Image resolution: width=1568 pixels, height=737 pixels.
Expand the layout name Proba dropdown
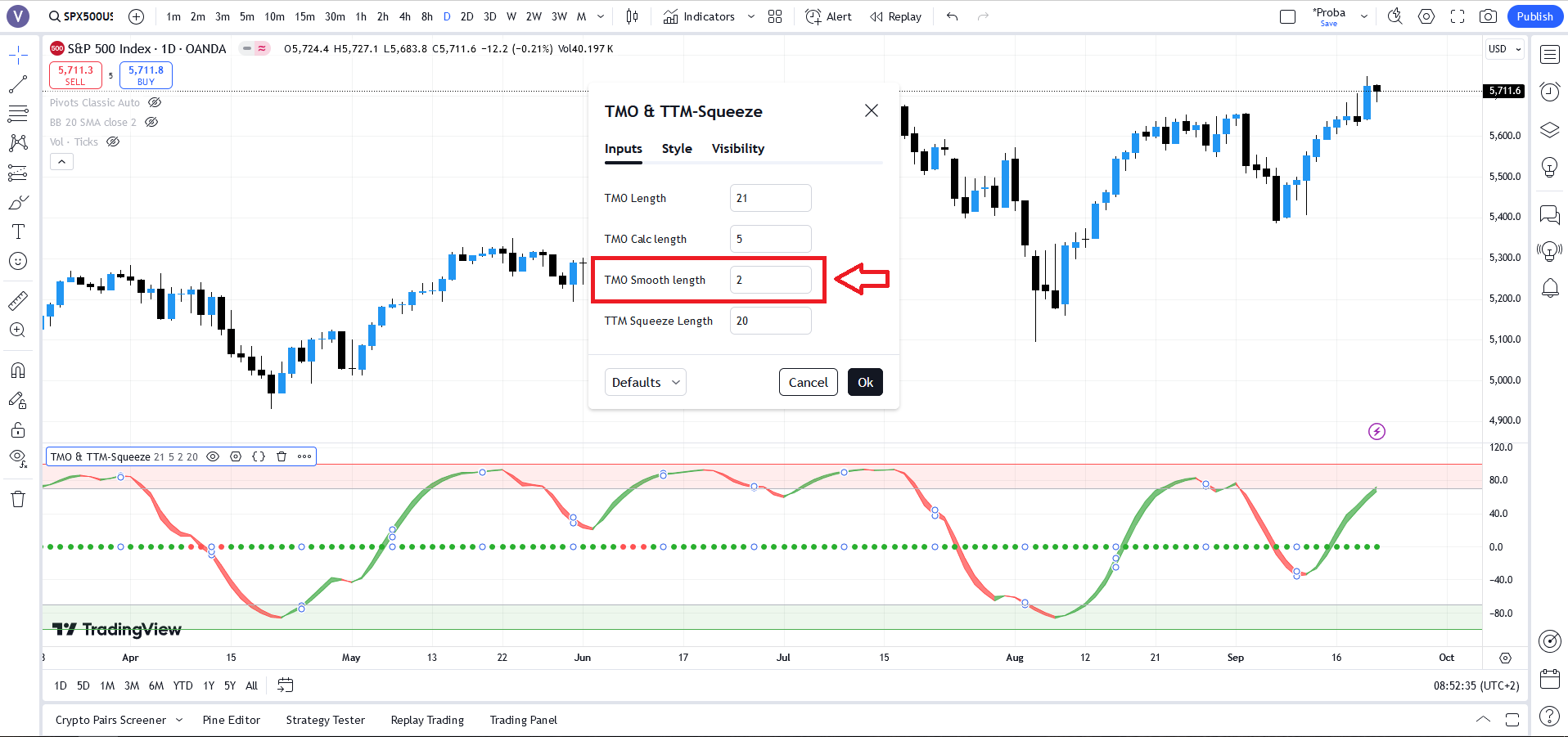(x=1364, y=16)
